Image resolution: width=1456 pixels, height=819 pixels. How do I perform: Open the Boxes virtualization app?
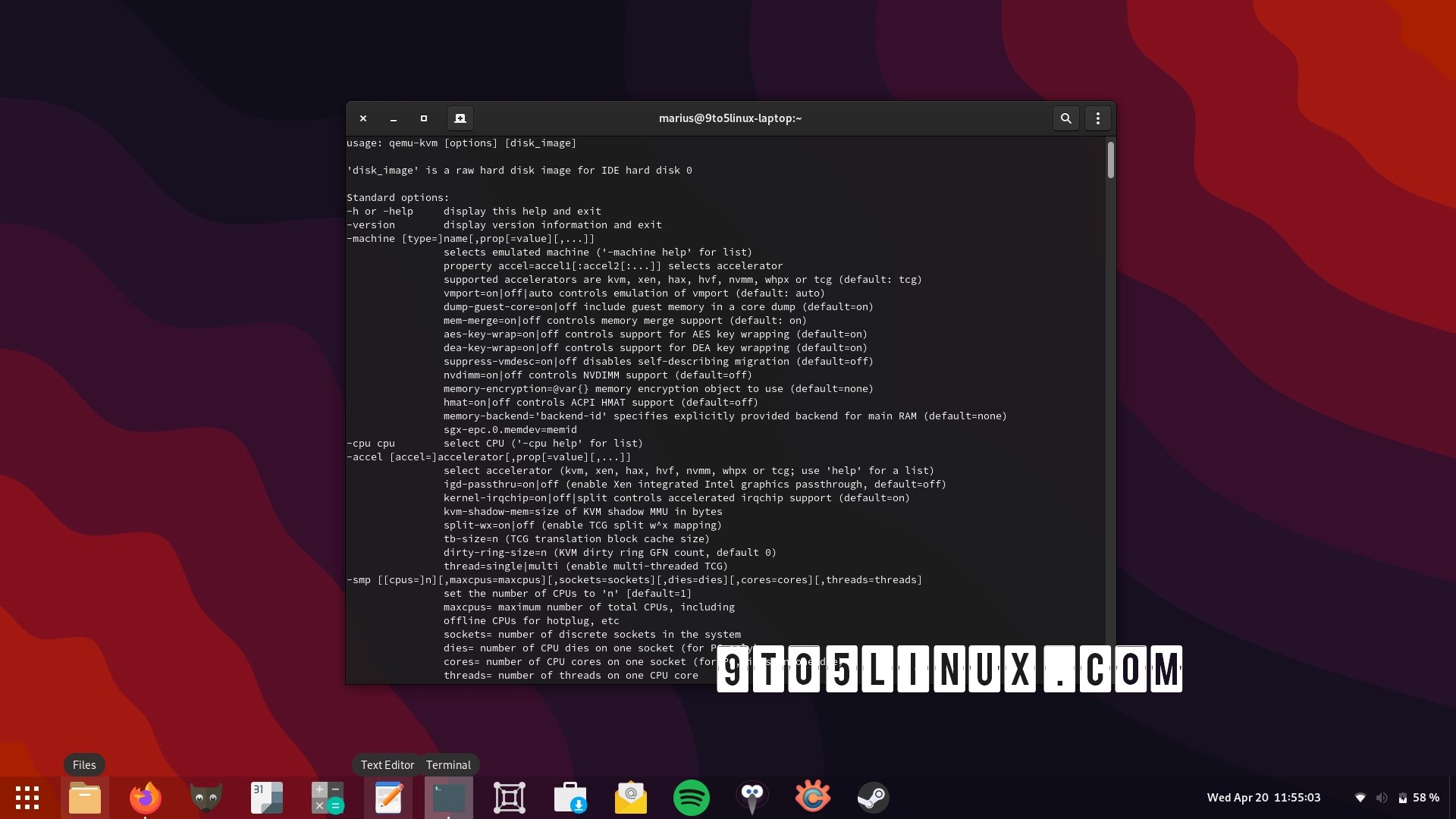point(509,798)
